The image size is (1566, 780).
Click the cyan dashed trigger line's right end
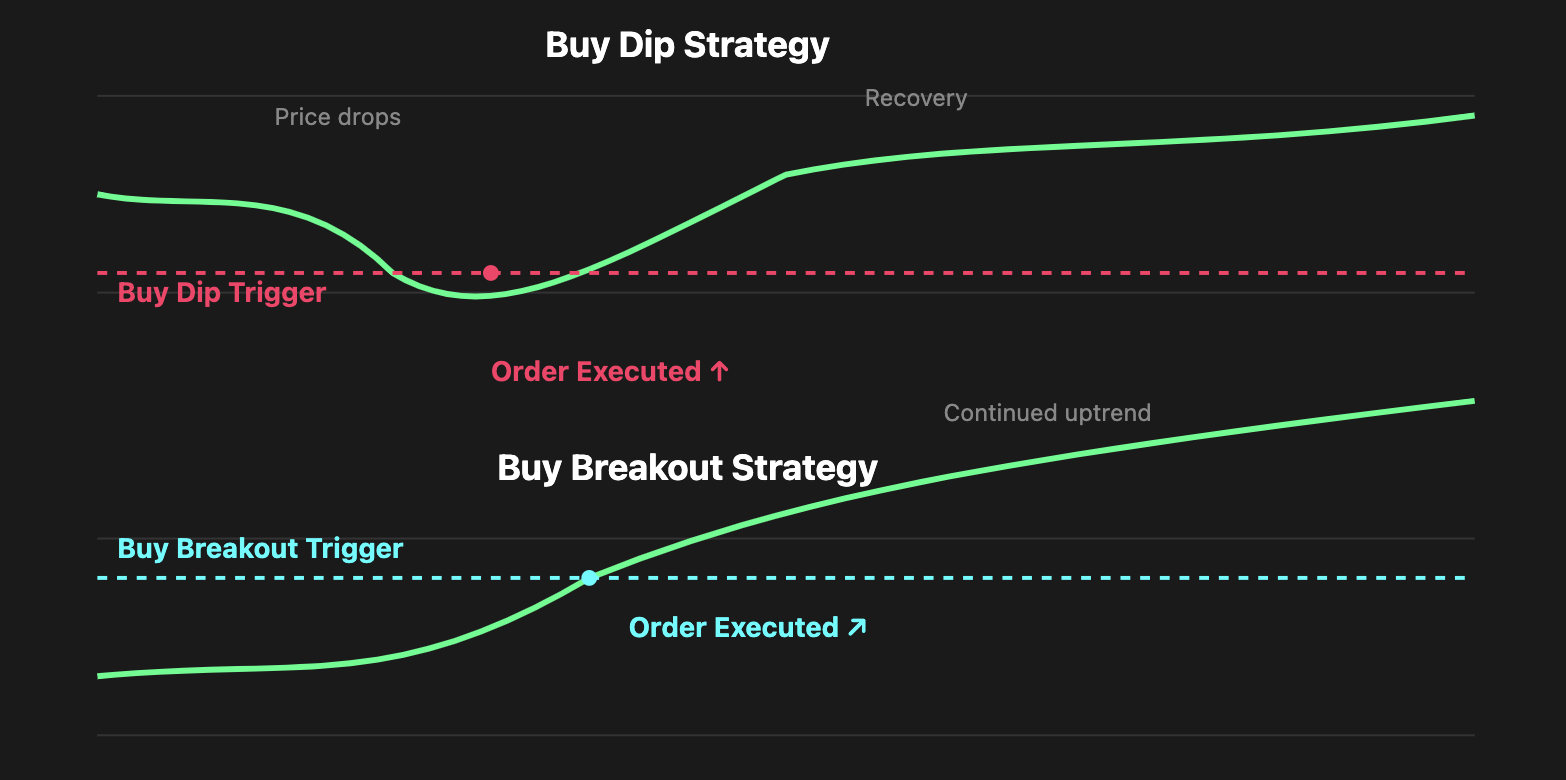1463,578
